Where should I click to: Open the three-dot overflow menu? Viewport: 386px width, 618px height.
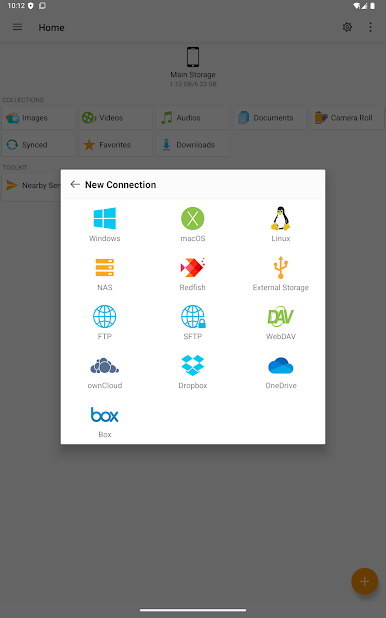coord(370,27)
